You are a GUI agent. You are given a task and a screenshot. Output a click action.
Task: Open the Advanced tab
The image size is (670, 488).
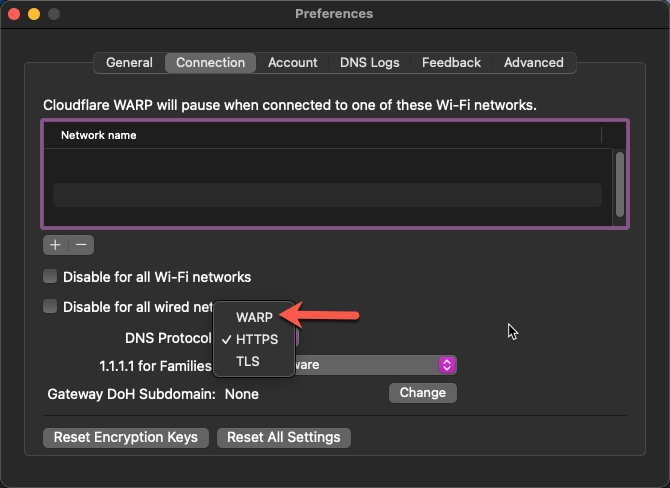(x=534, y=63)
